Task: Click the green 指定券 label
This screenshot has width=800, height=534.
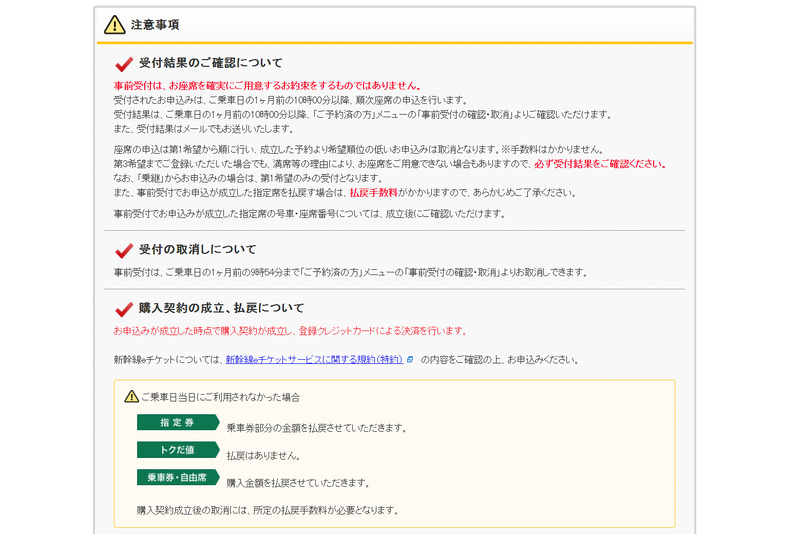Action: pos(178,422)
